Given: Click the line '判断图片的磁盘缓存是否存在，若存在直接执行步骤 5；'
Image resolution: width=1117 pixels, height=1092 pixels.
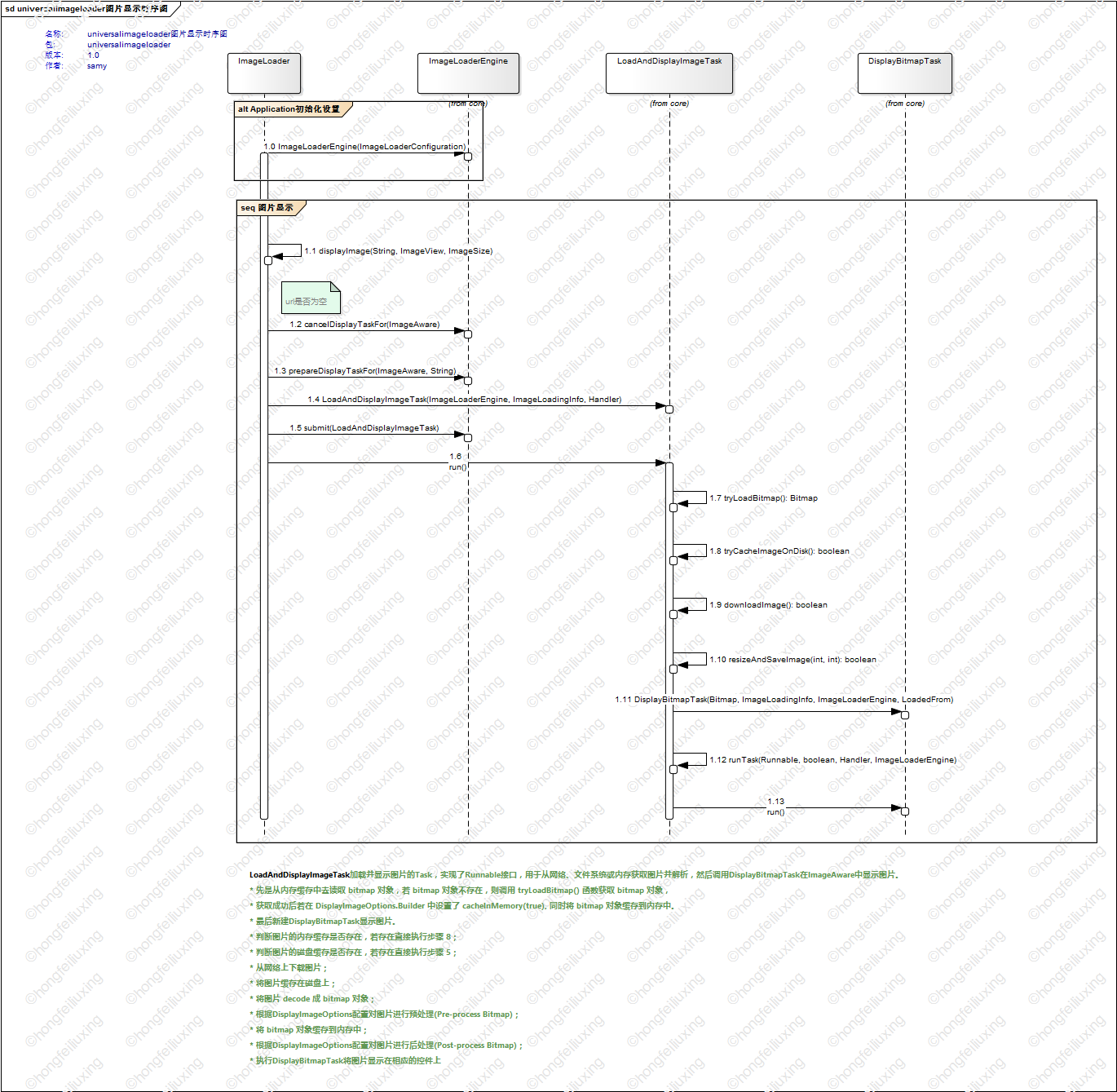Looking at the screenshot, I should tap(354, 953).
